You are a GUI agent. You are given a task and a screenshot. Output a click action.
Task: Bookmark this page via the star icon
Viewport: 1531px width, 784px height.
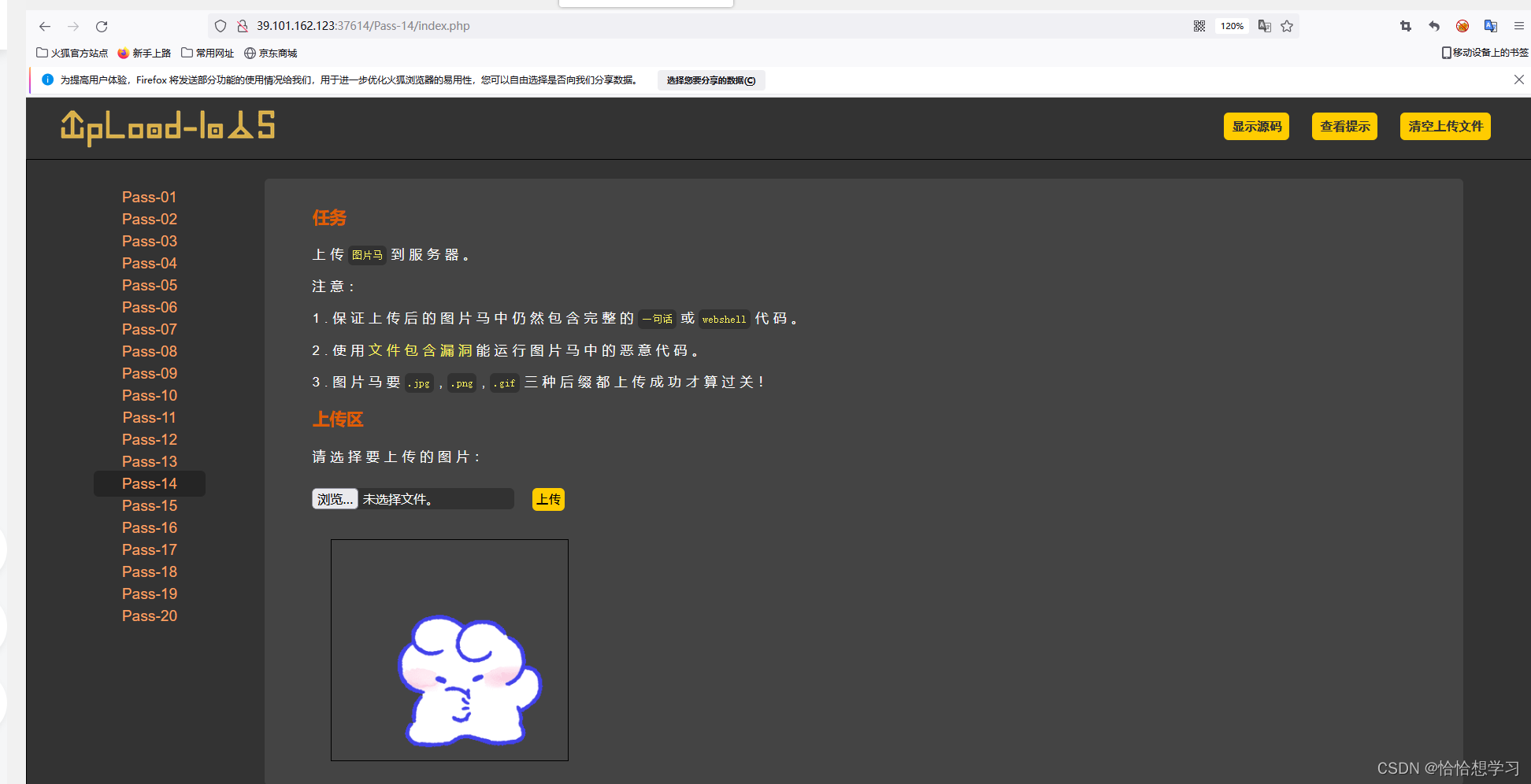[1287, 26]
